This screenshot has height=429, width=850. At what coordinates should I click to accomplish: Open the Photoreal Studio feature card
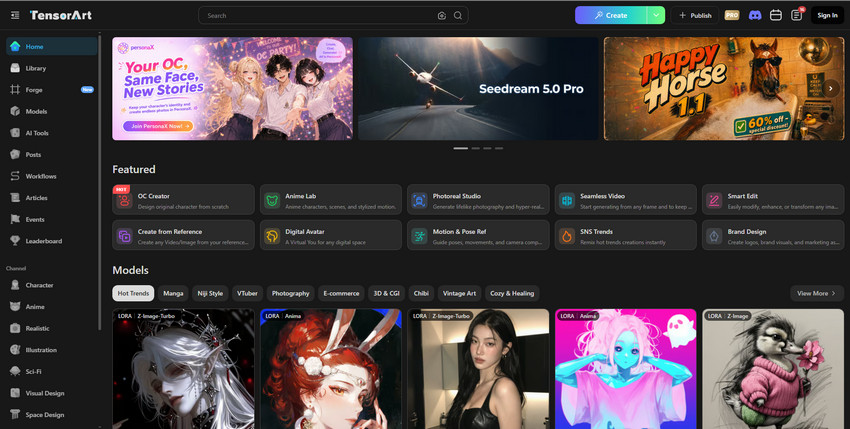pyautogui.click(x=478, y=200)
